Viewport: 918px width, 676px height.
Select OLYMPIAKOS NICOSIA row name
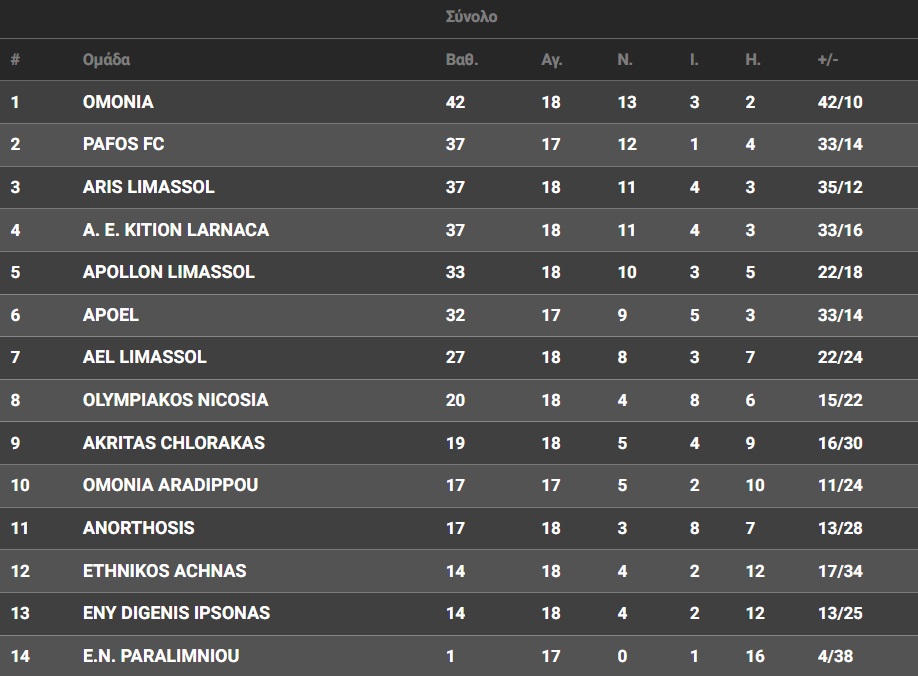[175, 400]
